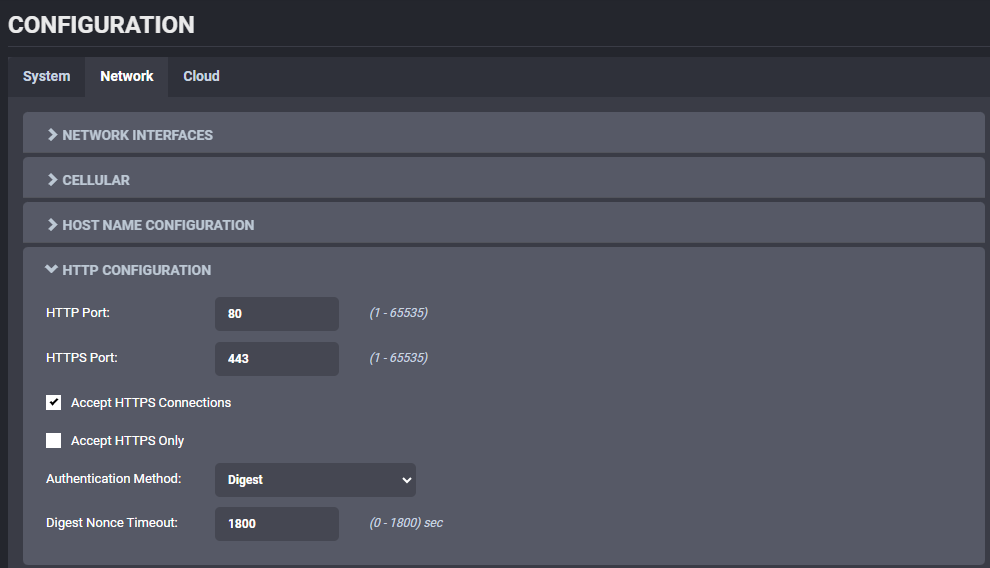Image resolution: width=990 pixels, height=568 pixels.
Task: Enable Accept HTTPS Only checkbox
Action: [54, 441]
